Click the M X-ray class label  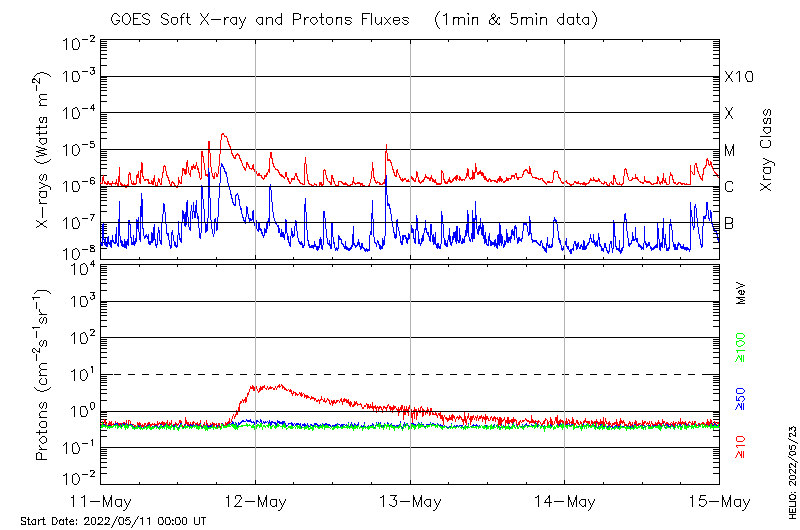(x=730, y=150)
